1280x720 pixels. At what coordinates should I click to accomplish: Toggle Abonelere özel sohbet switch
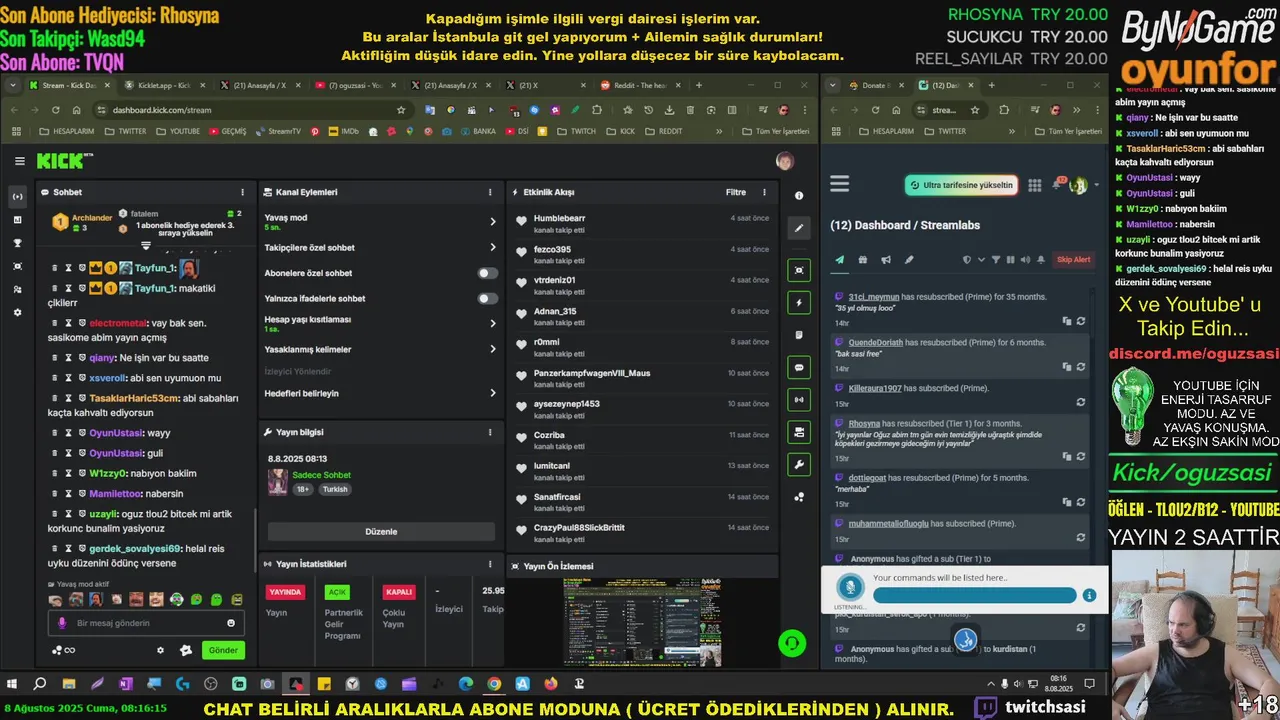pos(487,273)
